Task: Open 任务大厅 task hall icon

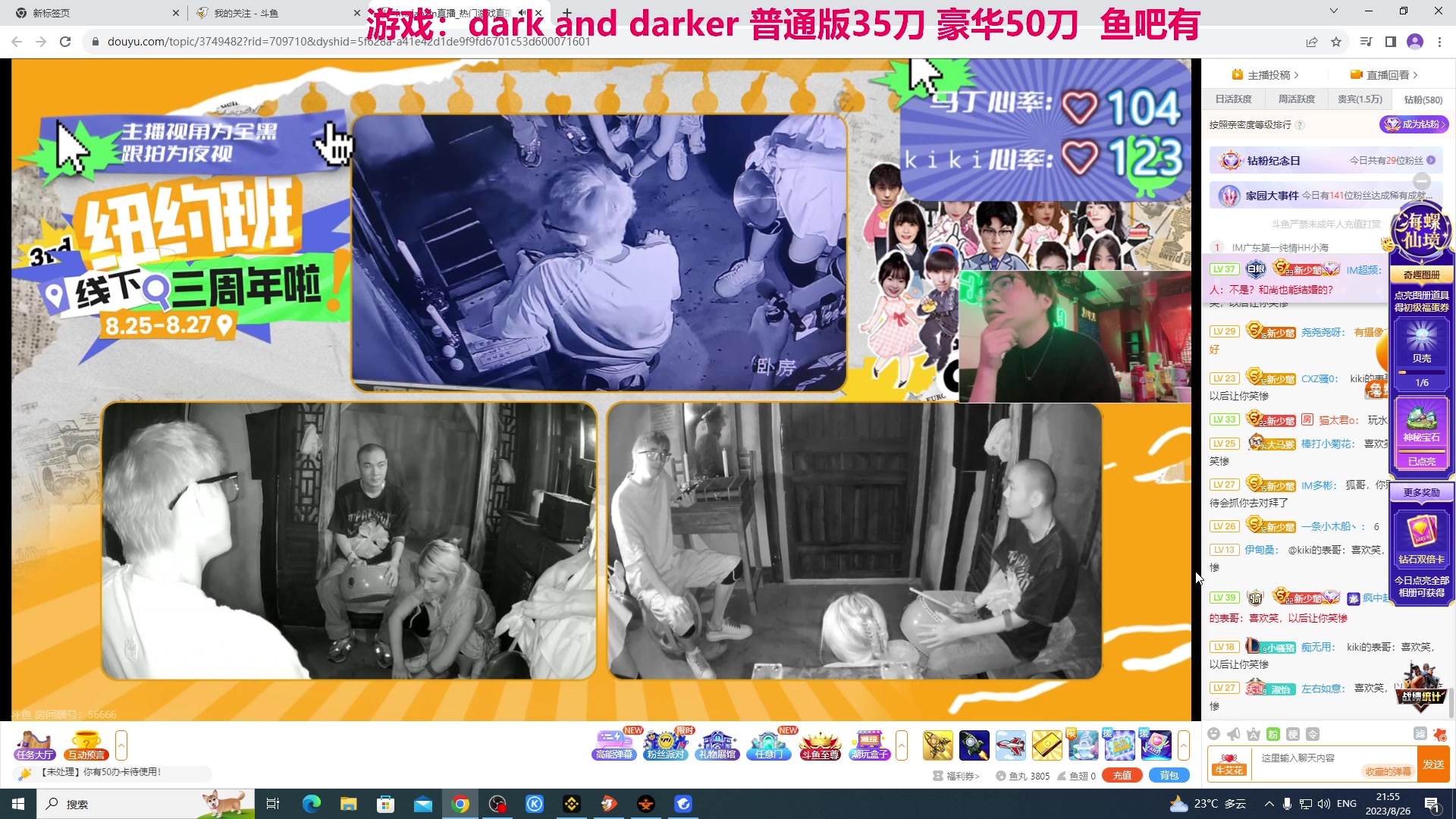Action: pyautogui.click(x=34, y=745)
